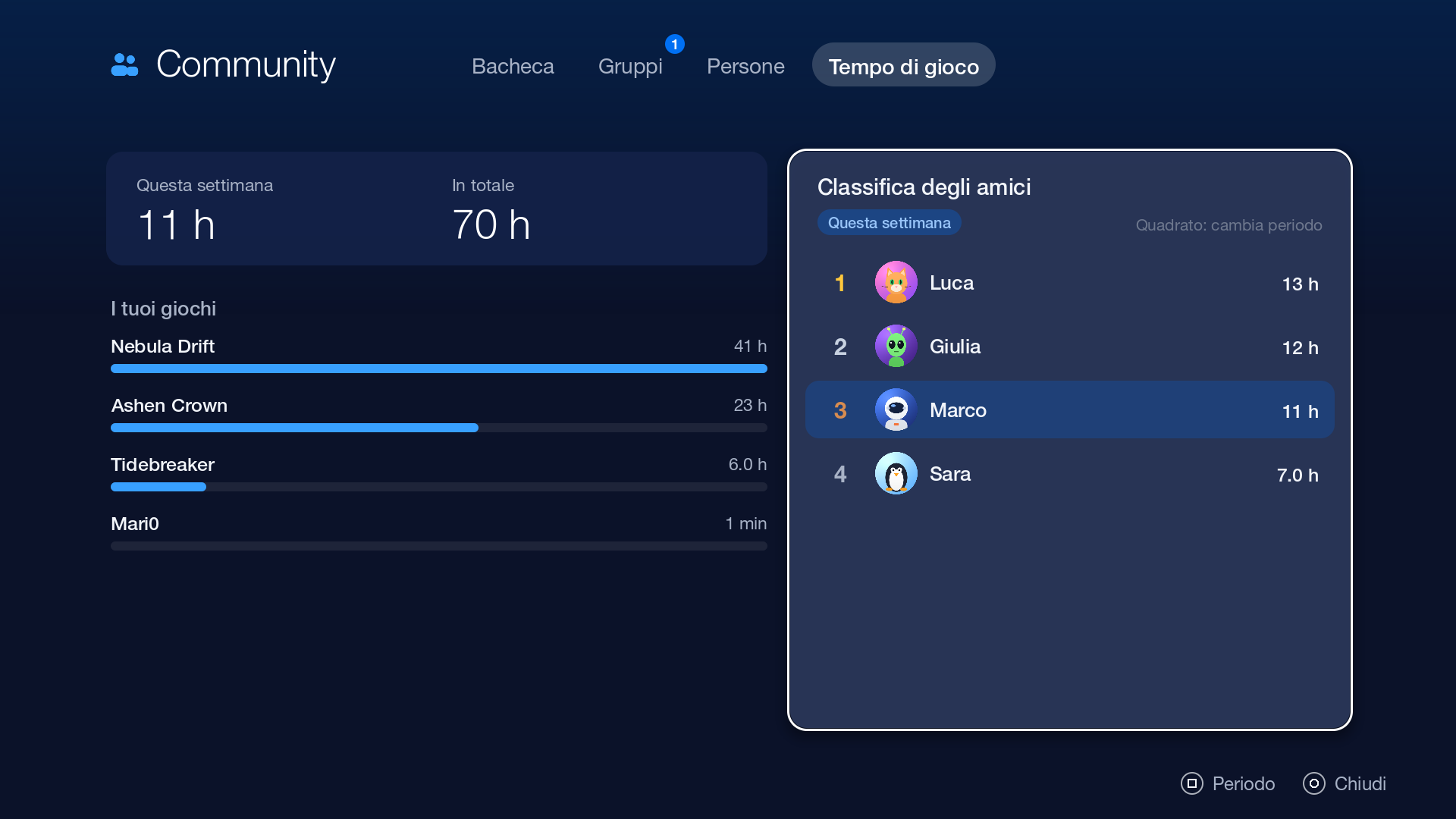The width and height of the screenshot is (1456, 819).
Task: Select Sara's leaderboard name
Action: 949,474
